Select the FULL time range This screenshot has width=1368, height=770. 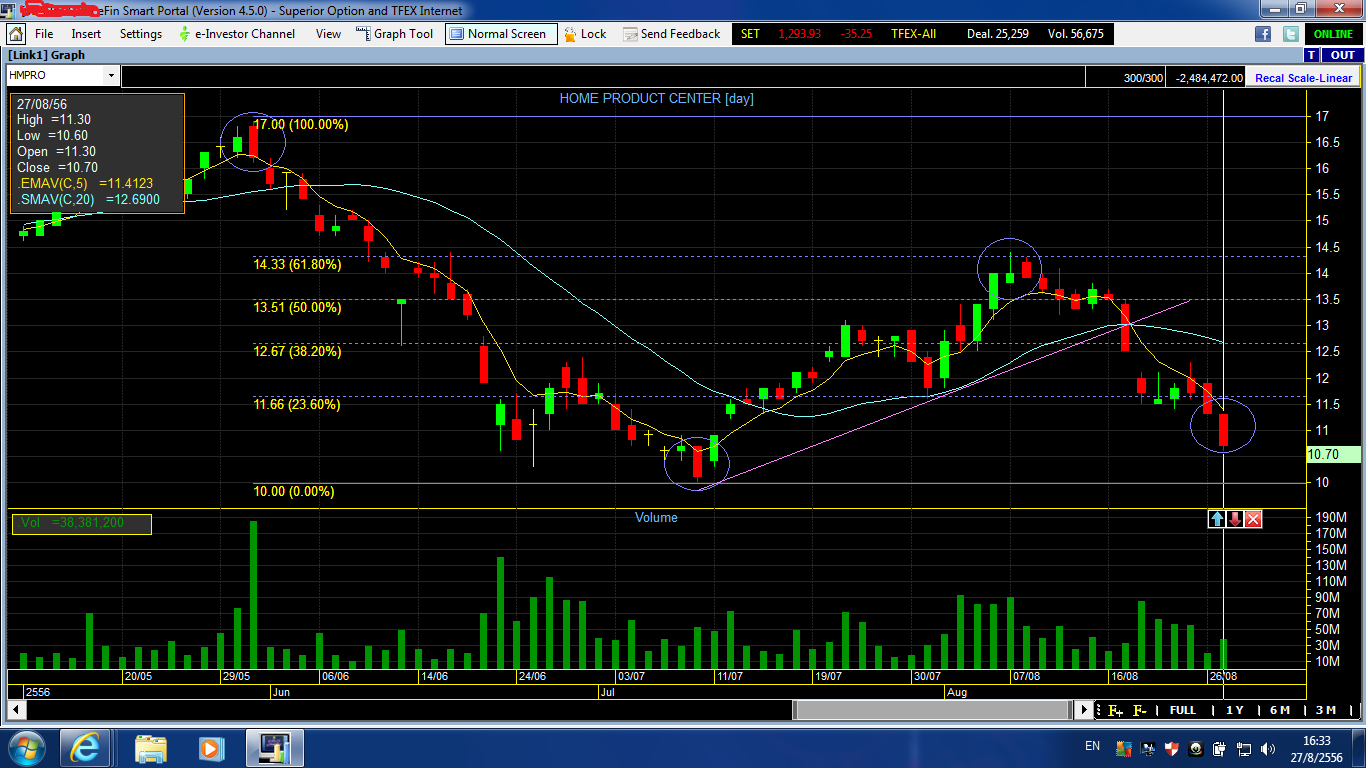[1183, 710]
